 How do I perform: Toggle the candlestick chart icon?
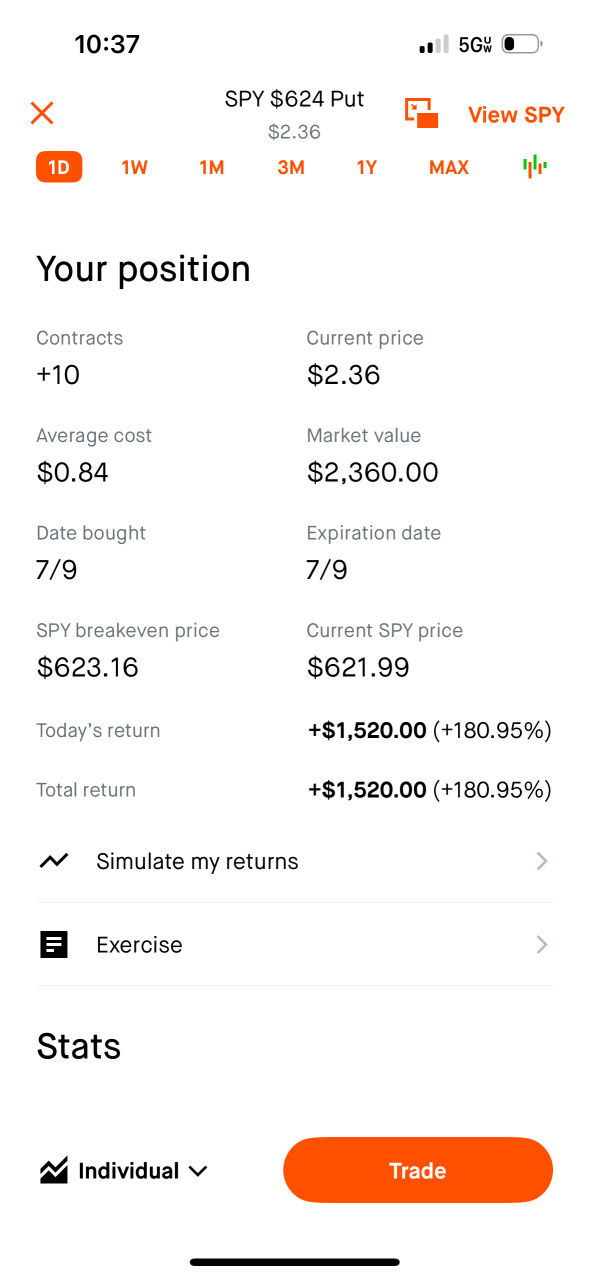click(535, 167)
